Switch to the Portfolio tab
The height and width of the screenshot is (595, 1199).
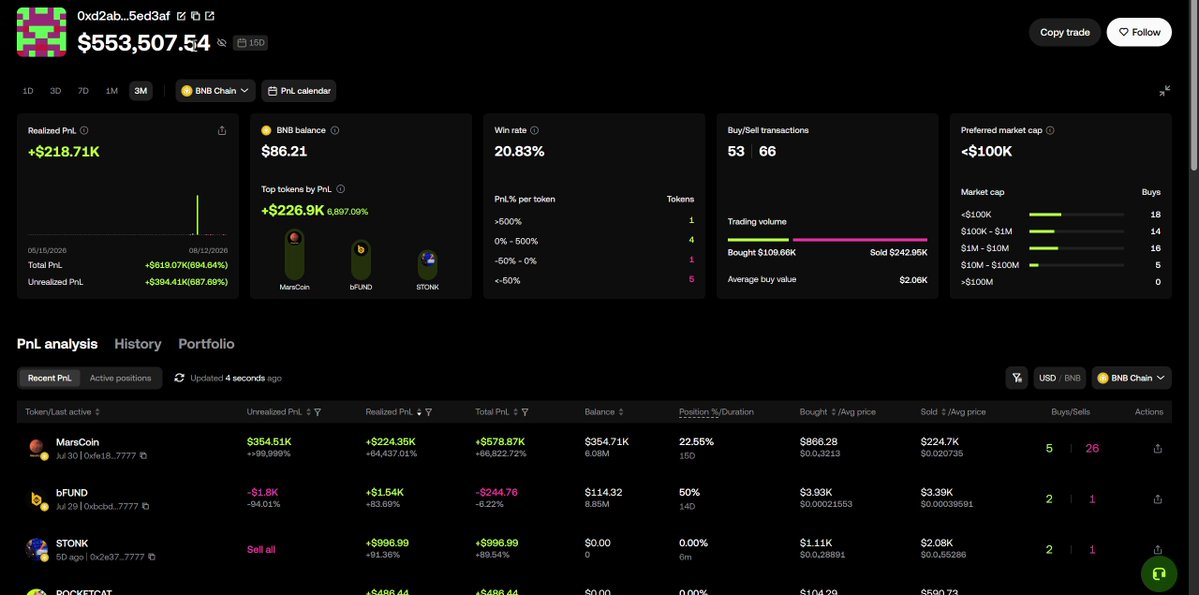coord(206,344)
